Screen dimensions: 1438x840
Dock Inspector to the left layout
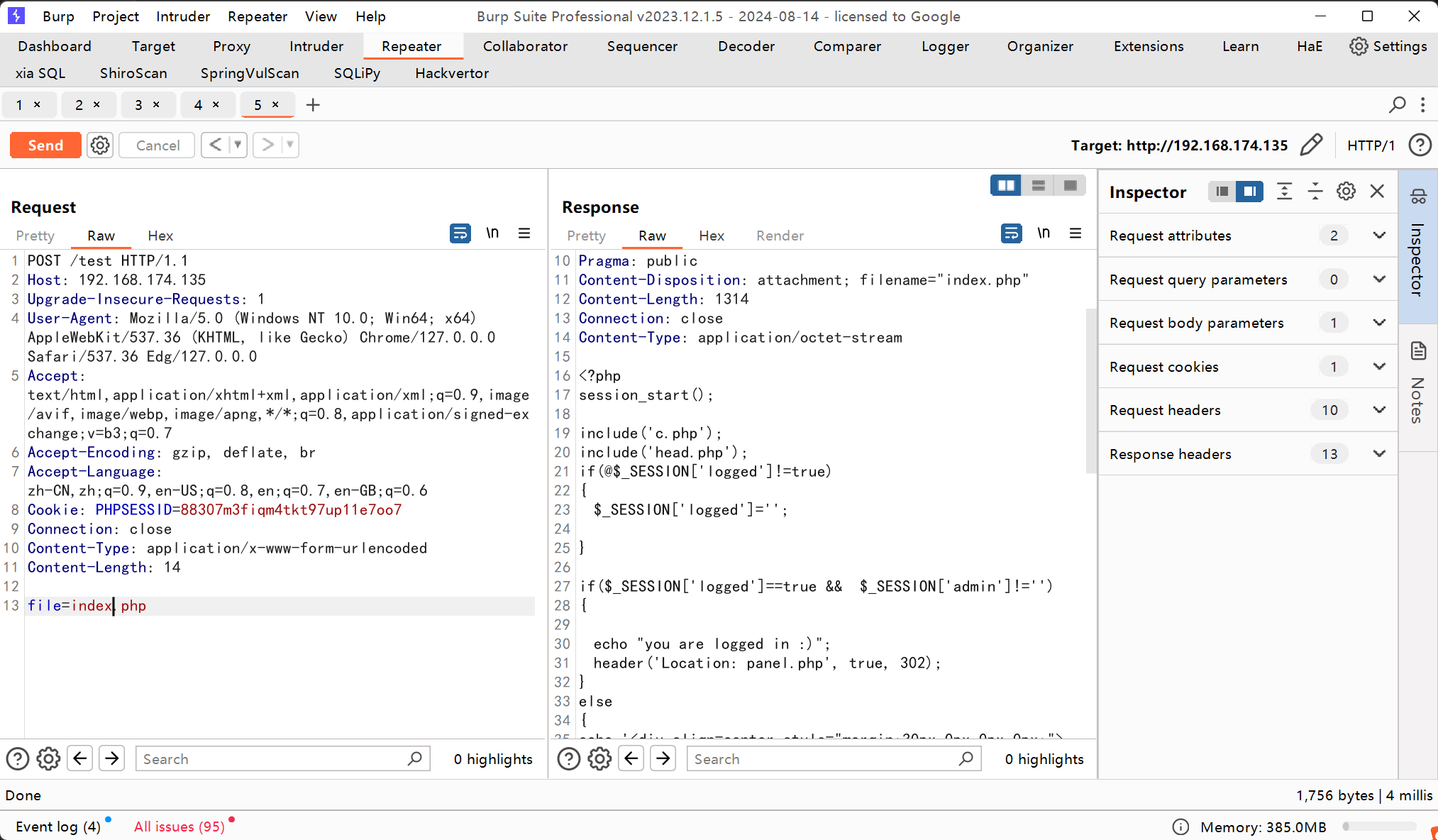pyautogui.click(x=1222, y=191)
